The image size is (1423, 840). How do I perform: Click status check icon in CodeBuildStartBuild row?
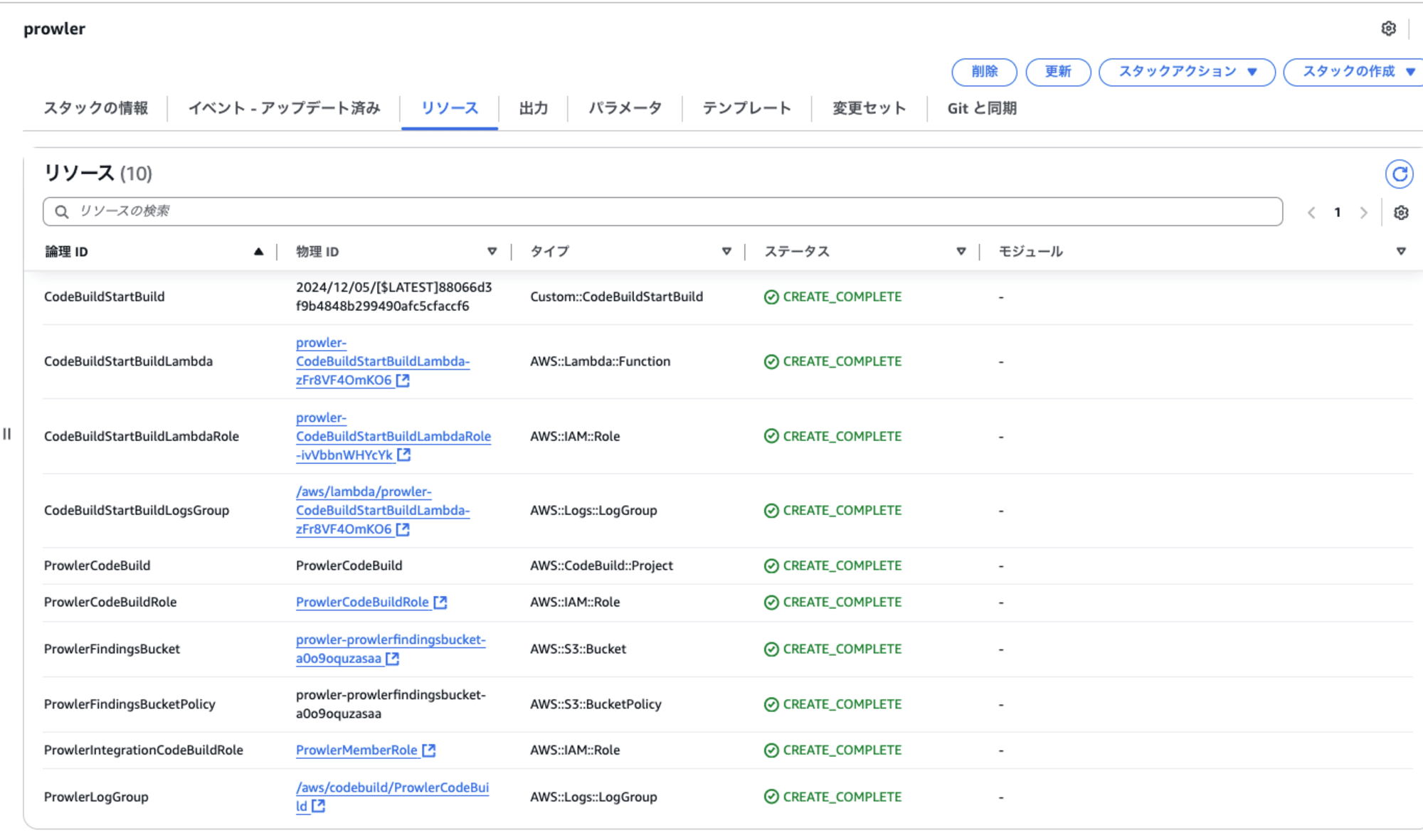771,297
